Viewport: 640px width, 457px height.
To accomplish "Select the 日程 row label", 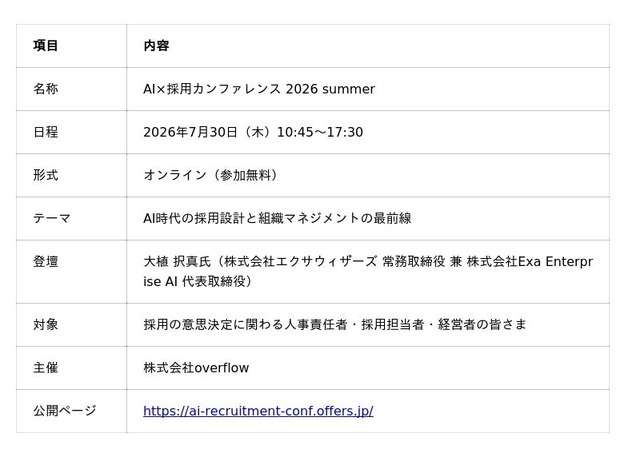I will (45, 132).
